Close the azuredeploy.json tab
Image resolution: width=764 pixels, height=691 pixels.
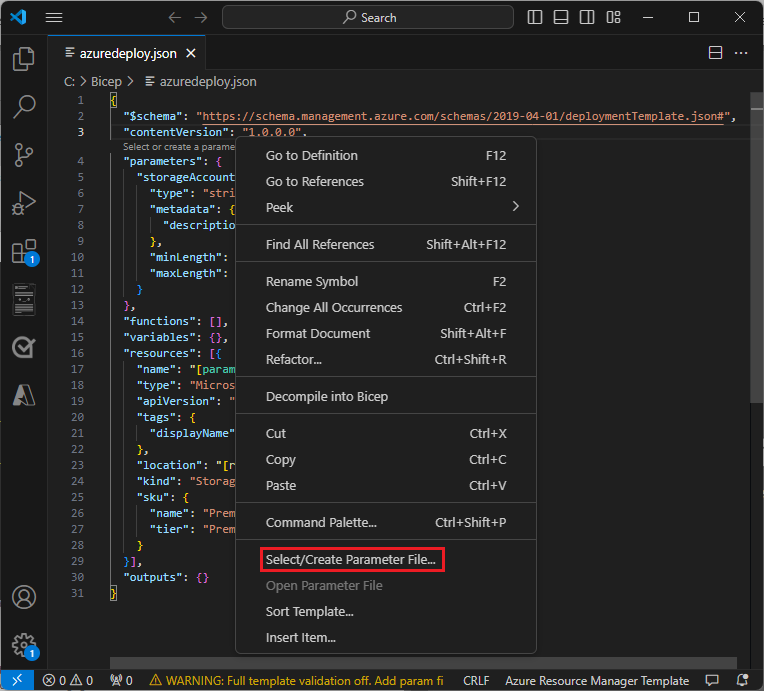pos(191,53)
